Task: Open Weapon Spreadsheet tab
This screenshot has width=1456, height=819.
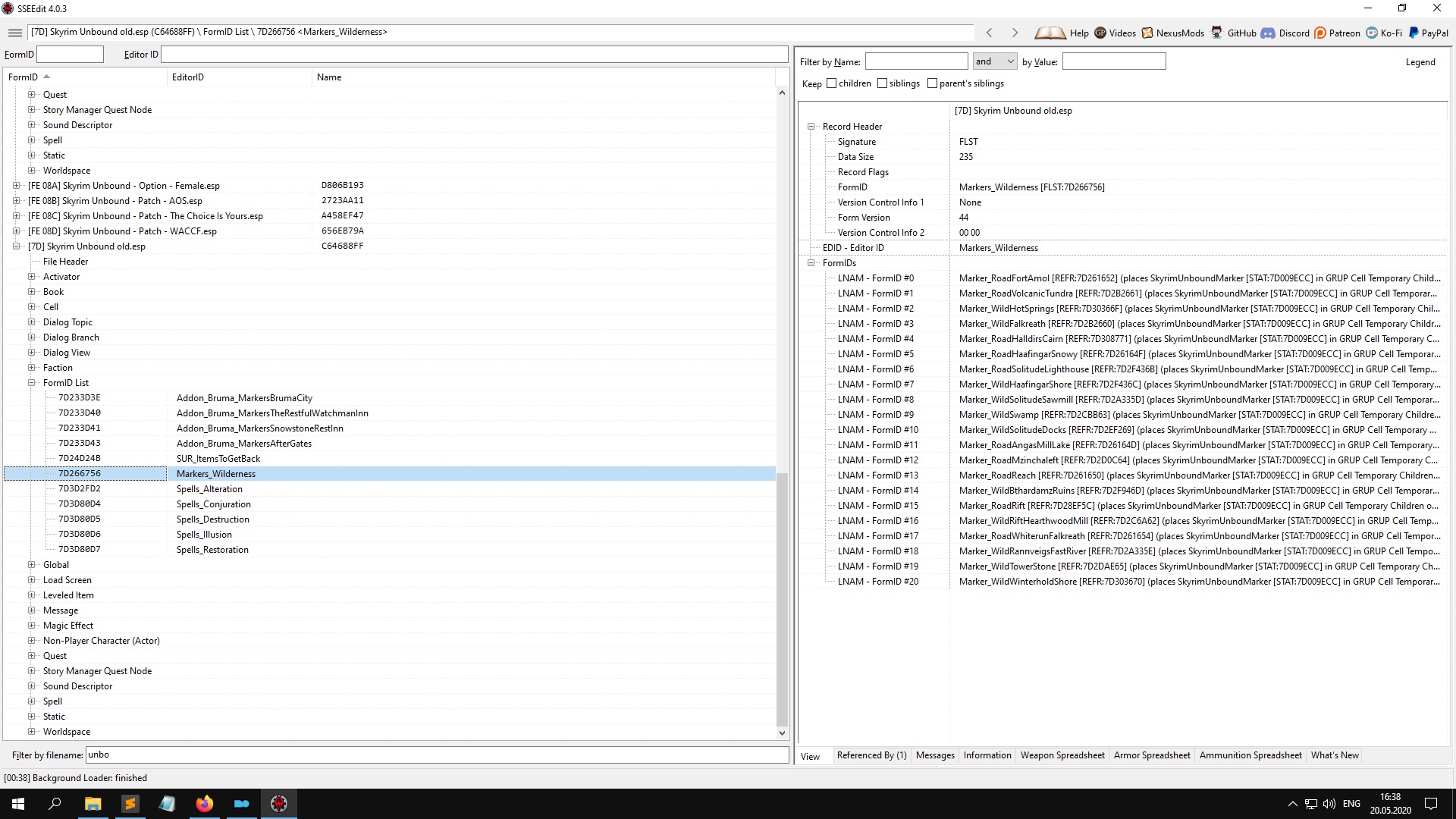Action: [1062, 755]
